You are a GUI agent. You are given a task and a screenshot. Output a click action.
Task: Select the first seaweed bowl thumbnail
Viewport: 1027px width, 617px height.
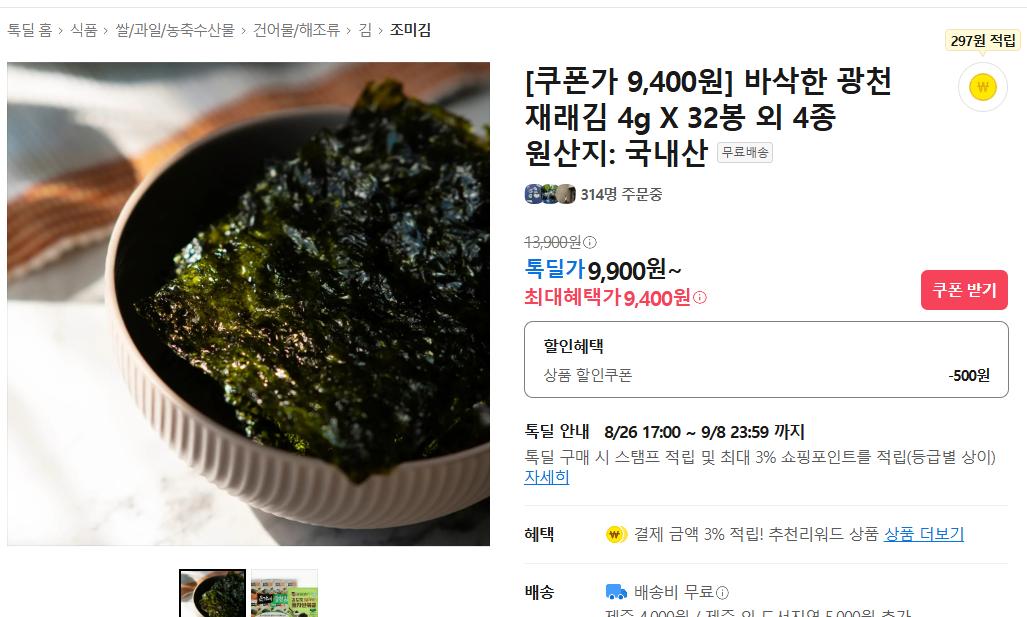[x=212, y=593]
